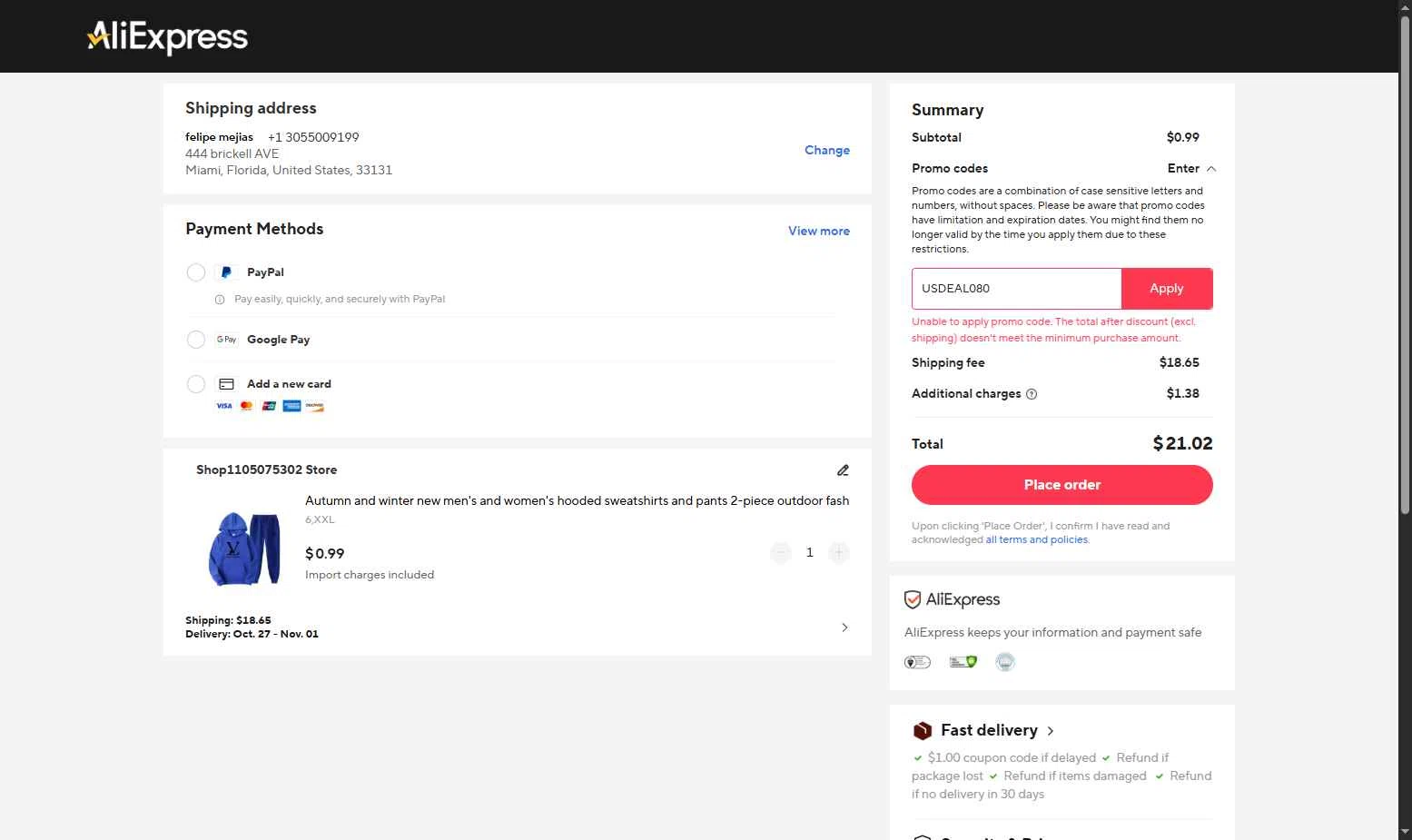Viewport: 1412px width, 840px height.
Task: Click the edit pencil icon for store order
Action: point(843,470)
